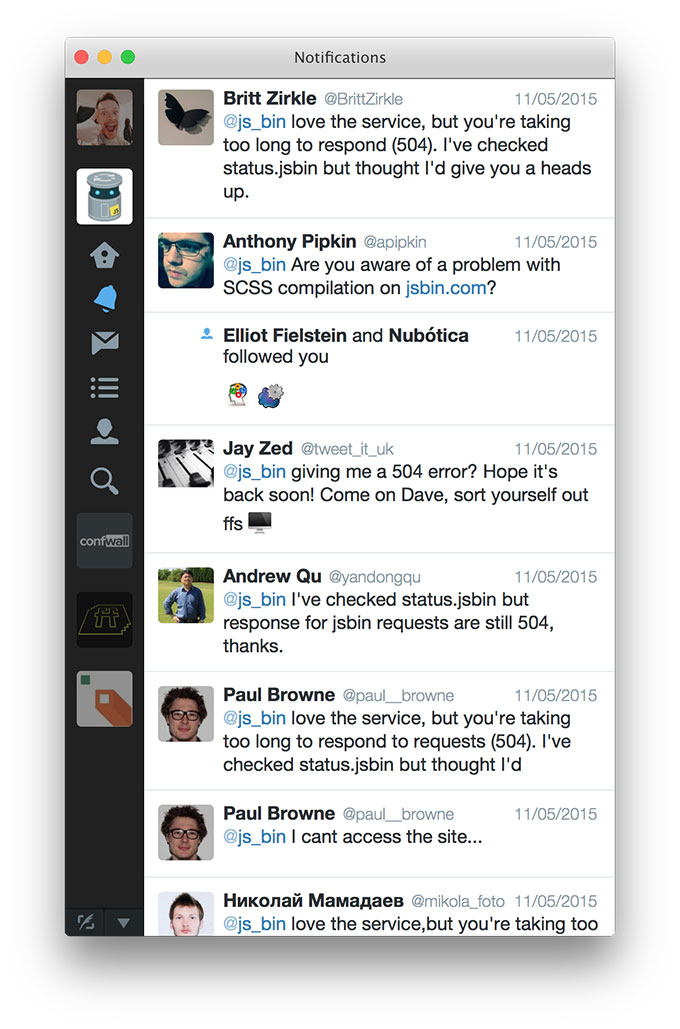Select the tweet "I cant access the site..."

coord(379,833)
